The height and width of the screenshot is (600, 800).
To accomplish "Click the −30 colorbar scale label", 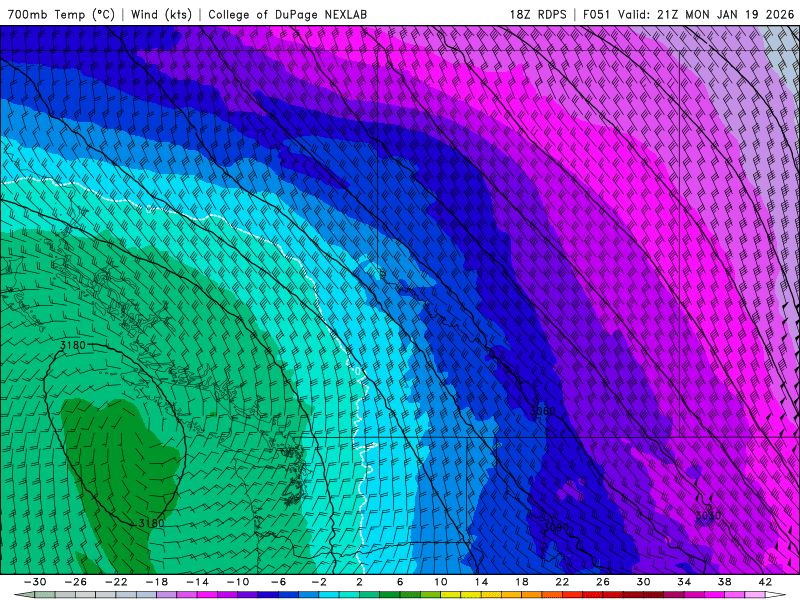I will [x=35, y=582].
